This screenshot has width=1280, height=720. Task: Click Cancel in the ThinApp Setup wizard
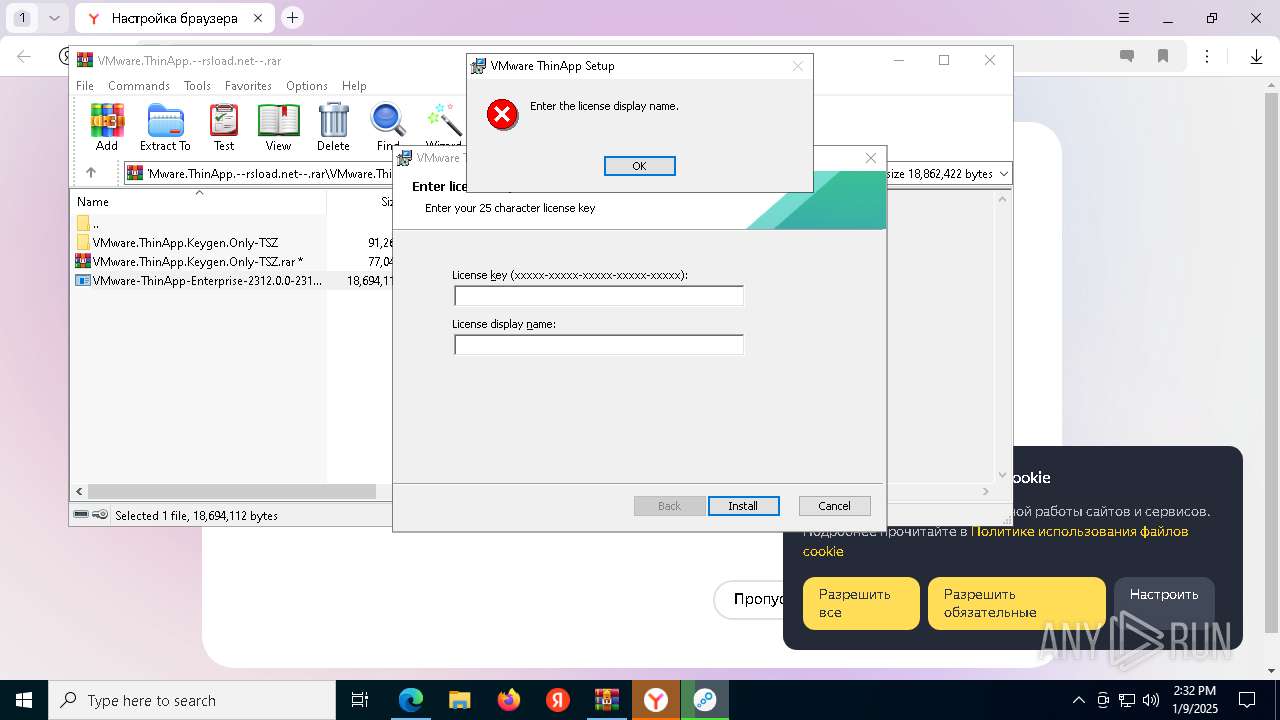[834, 506]
